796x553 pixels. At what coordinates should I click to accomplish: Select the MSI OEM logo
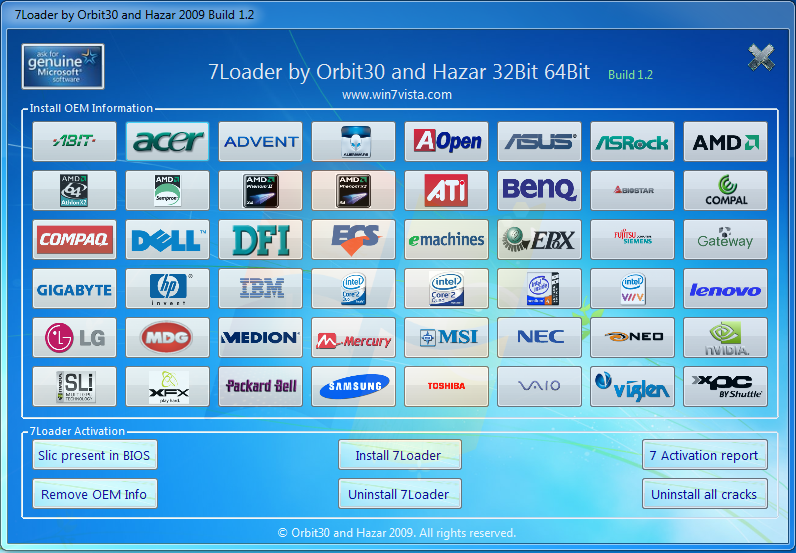click(446, 338)
